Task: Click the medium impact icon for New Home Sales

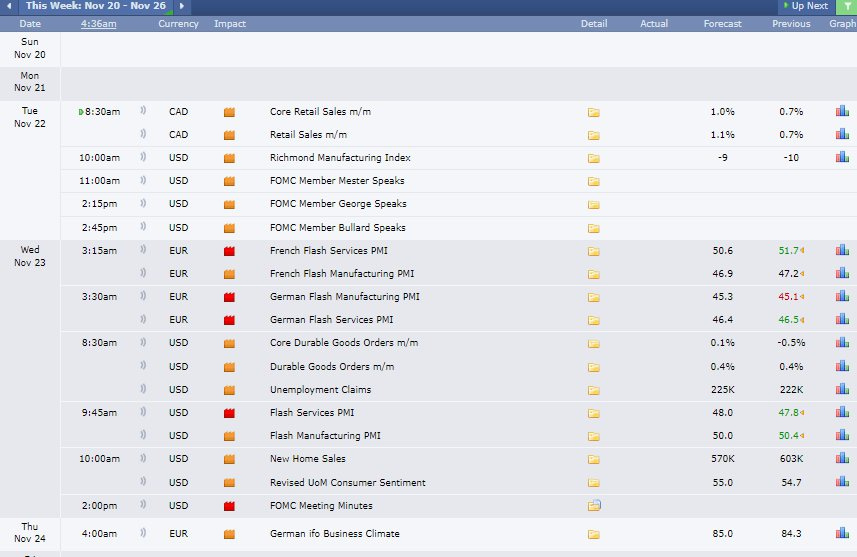Action: pyautogui.click(x=229, y=459)
